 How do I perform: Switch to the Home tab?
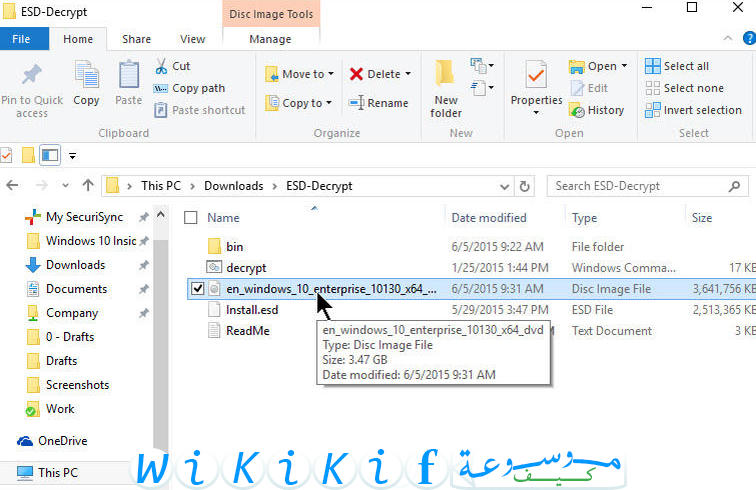coord(78,39)
